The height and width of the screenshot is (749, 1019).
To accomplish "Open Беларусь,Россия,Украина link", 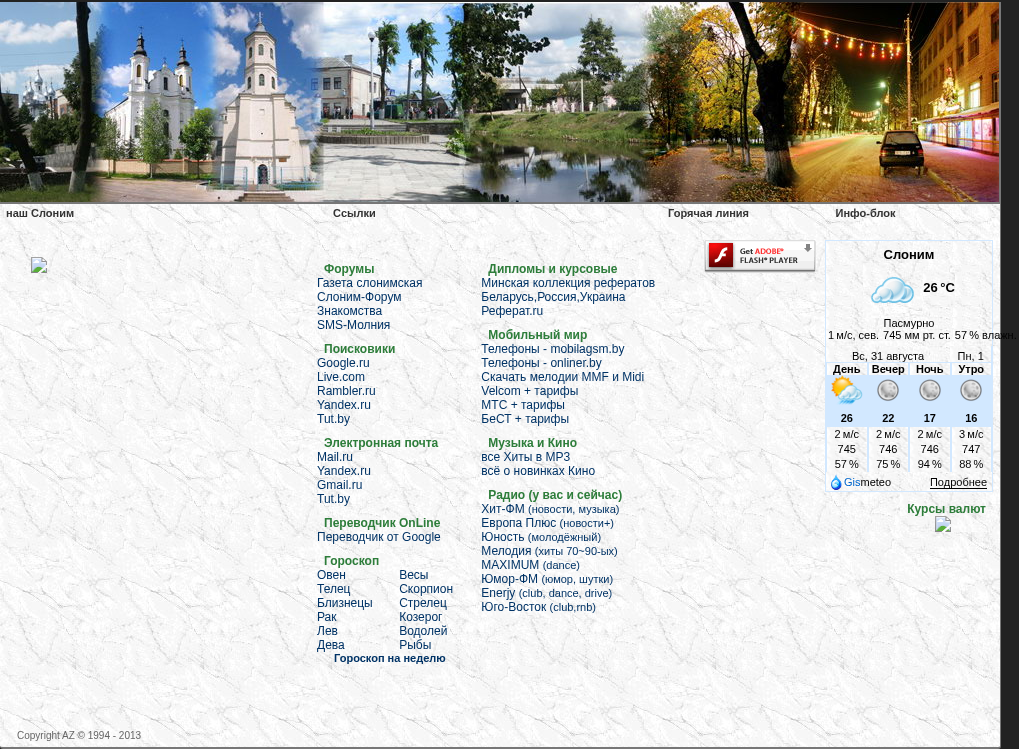I will [x=553, y=297].
